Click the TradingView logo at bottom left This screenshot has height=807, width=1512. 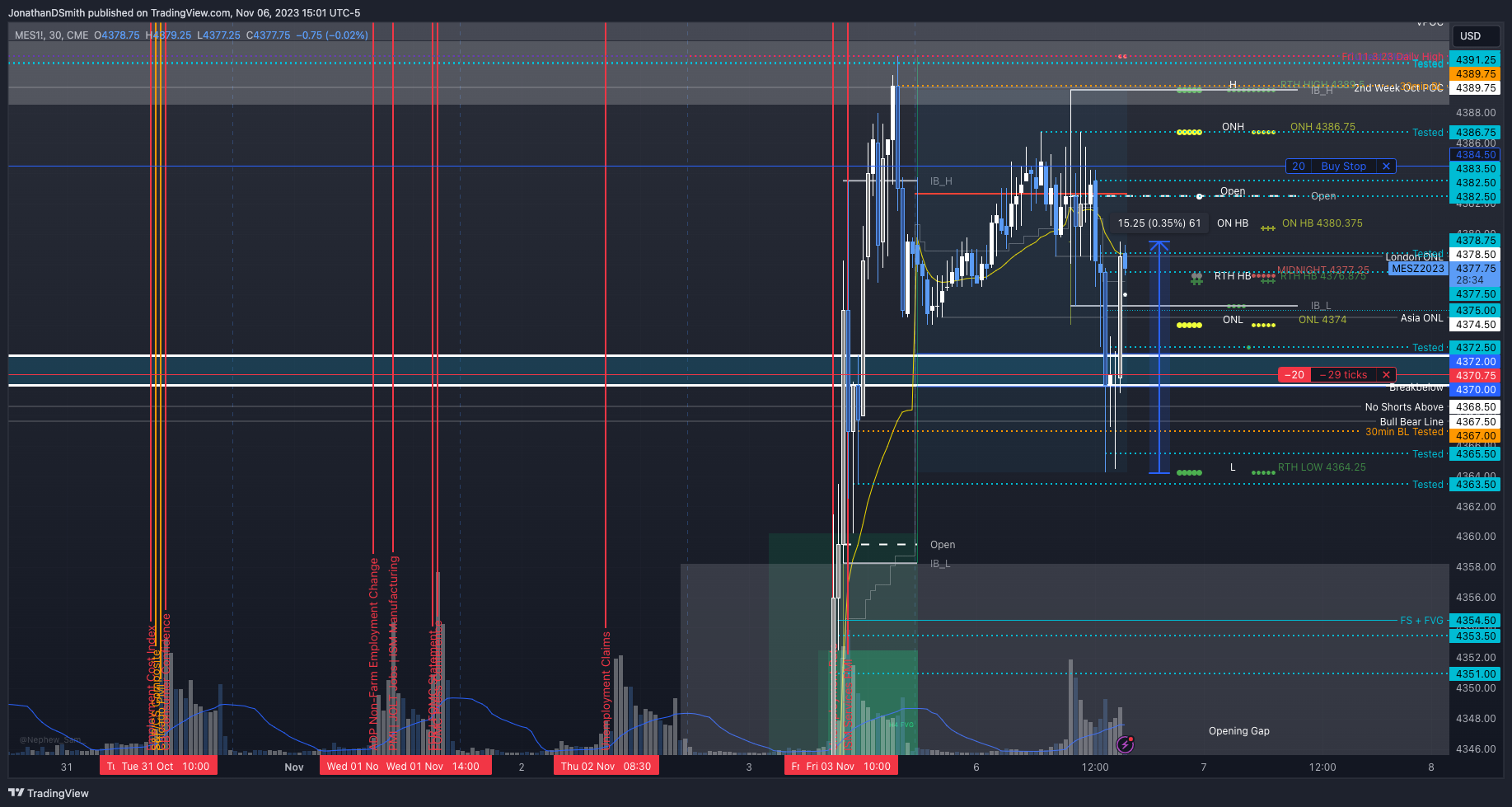pos(49,793)
